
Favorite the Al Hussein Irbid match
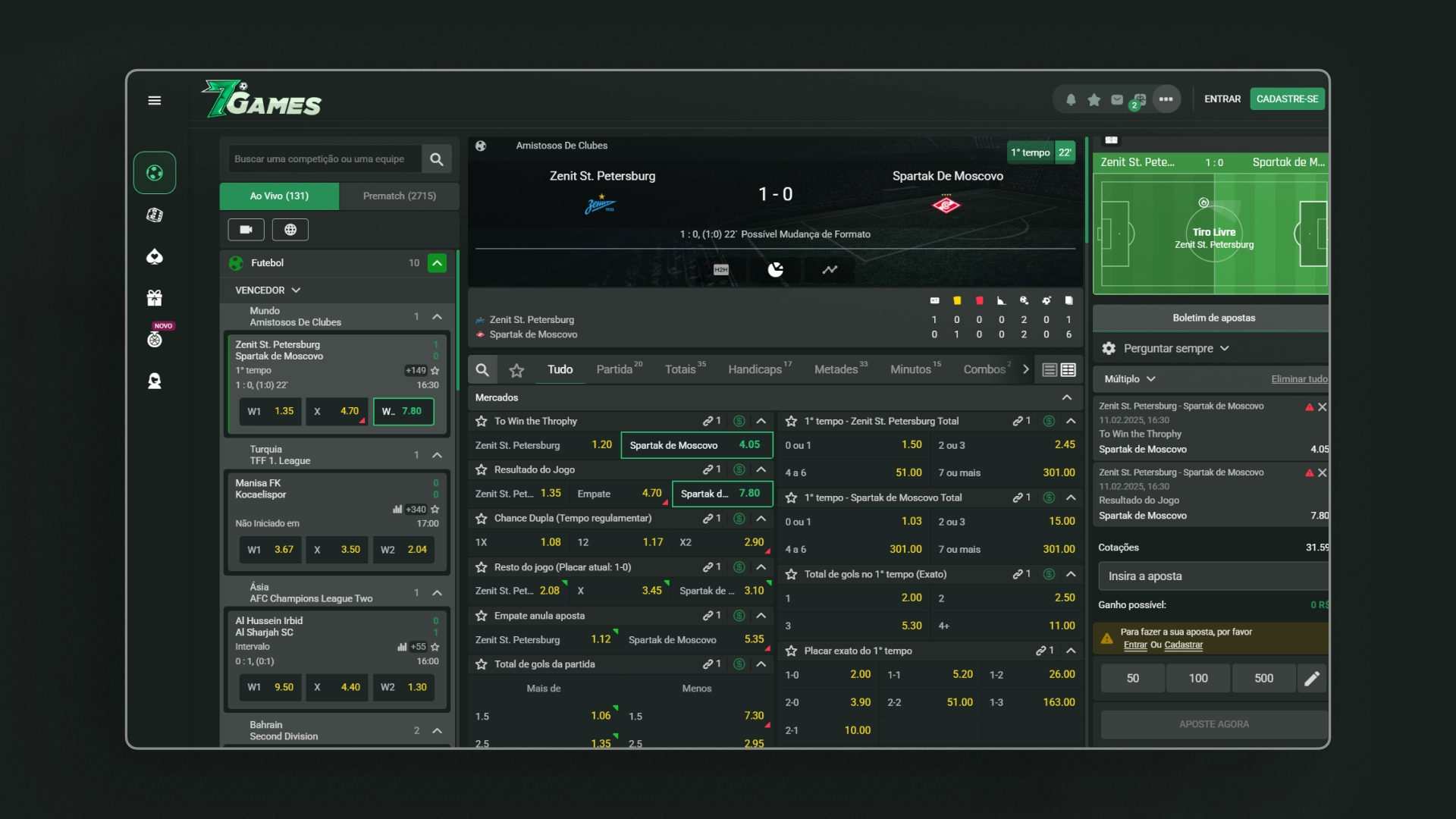point(435,647)
